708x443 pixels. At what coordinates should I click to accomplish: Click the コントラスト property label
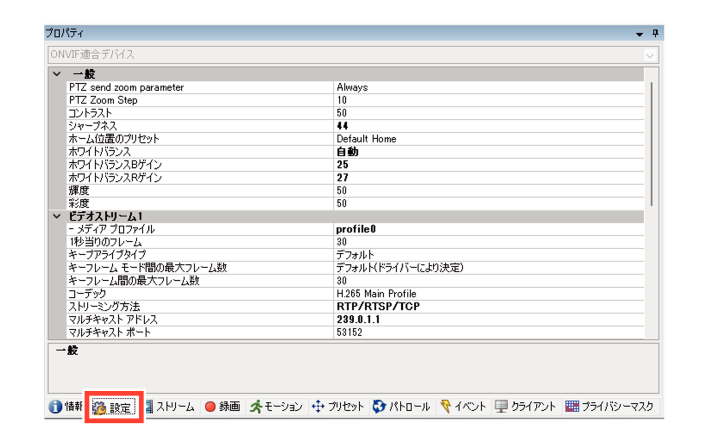[90, 113]
